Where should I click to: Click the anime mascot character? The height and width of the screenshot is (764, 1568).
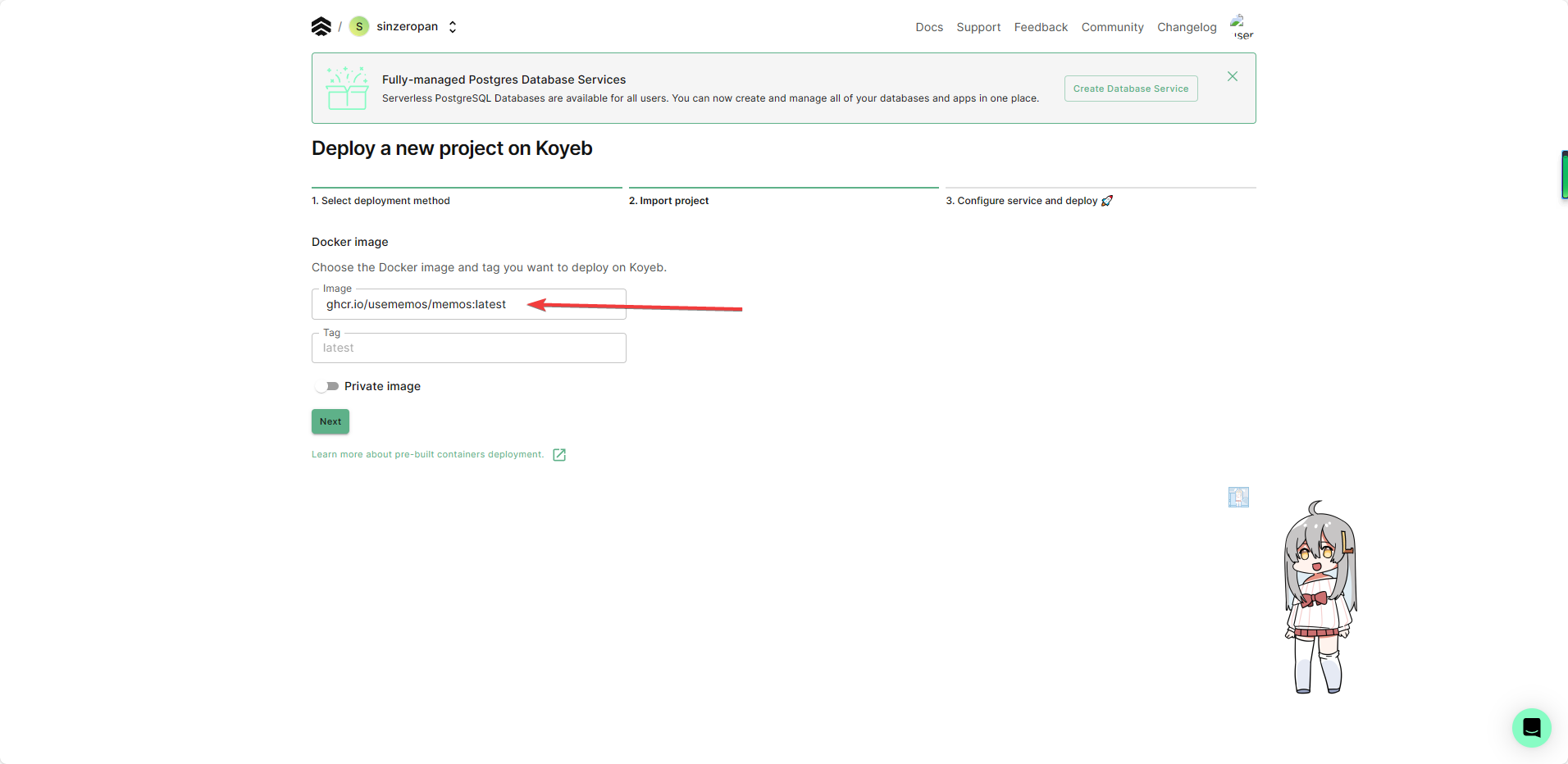click(1320, 598)
